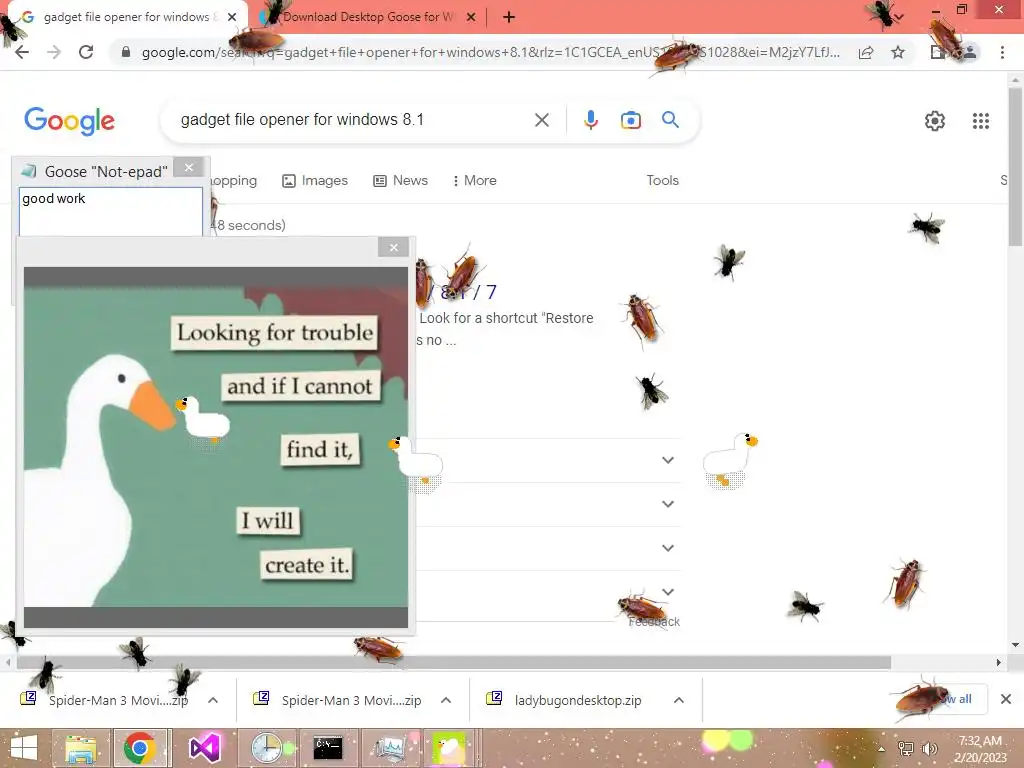Click inside the Goose Not-epad text area
Image resolution: width=1024 pixels, height=768 pixels.
coord(110,212)
